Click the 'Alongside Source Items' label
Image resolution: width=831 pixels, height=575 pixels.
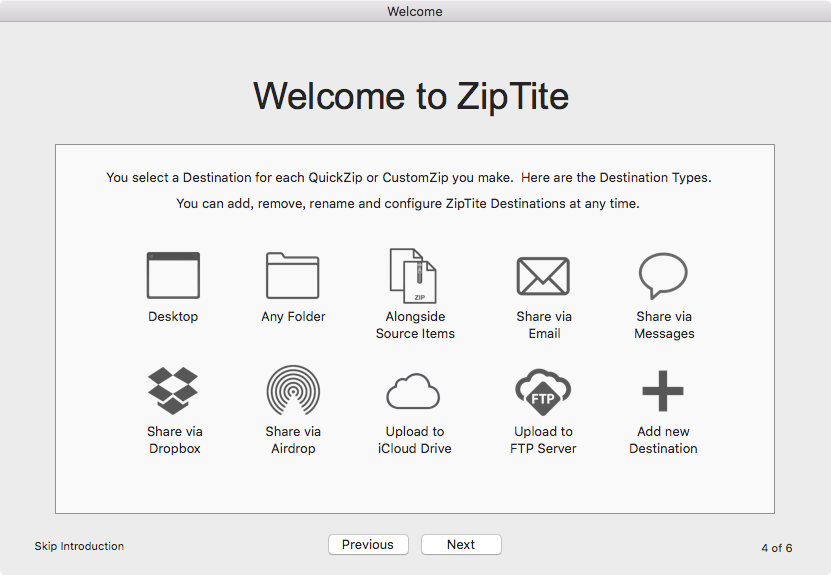point(416,325)
